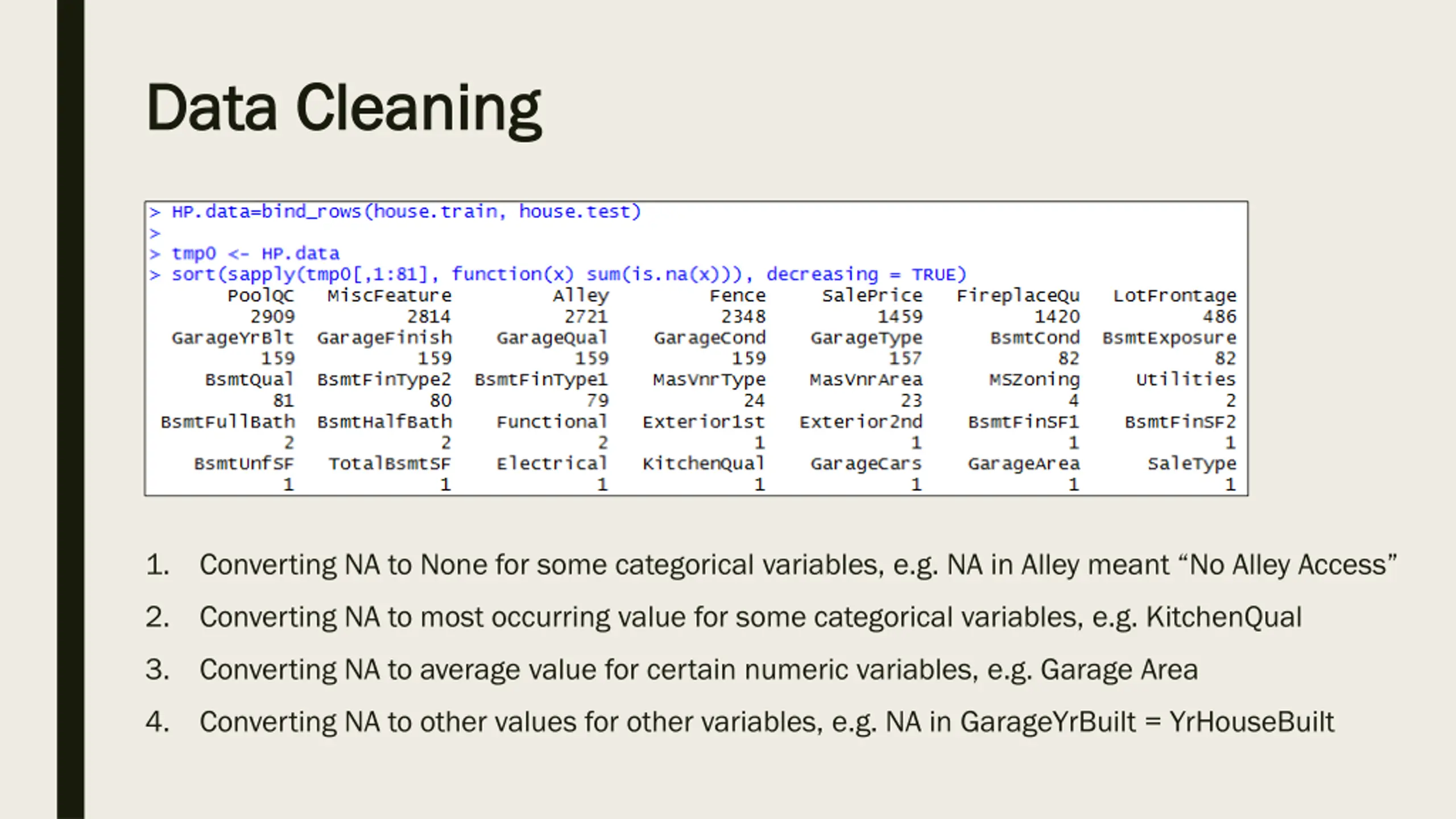
Task: Click the Fence label
Action: tap(738, 296)
